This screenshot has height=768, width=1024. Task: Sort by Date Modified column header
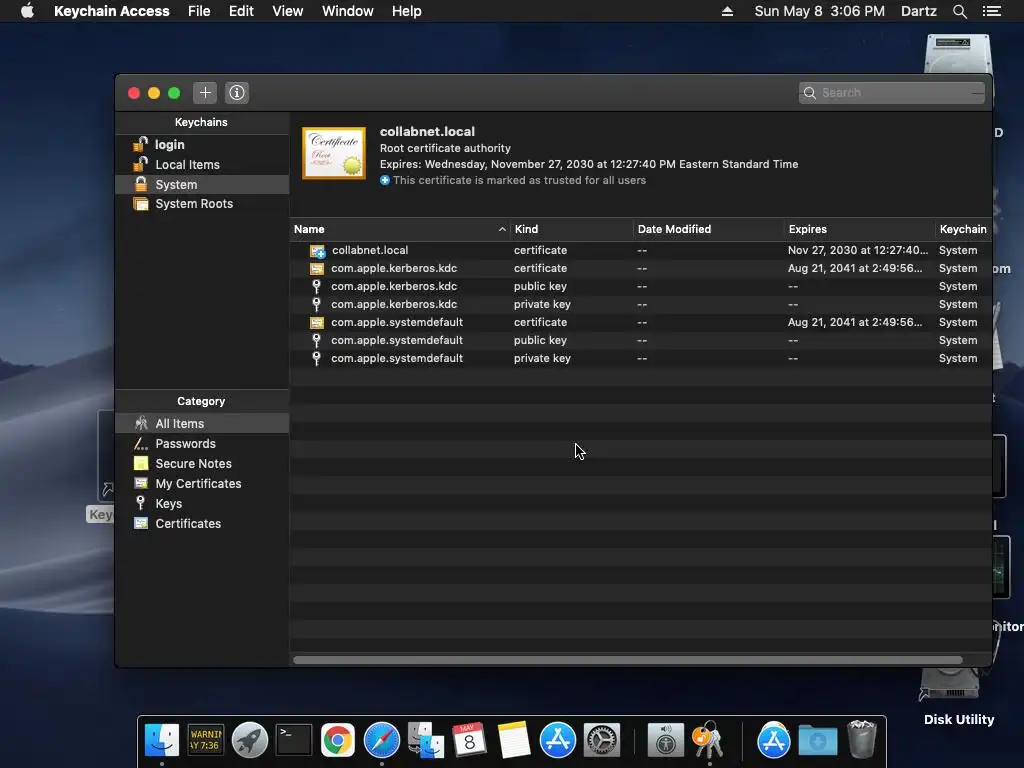(x=709, y=229)
